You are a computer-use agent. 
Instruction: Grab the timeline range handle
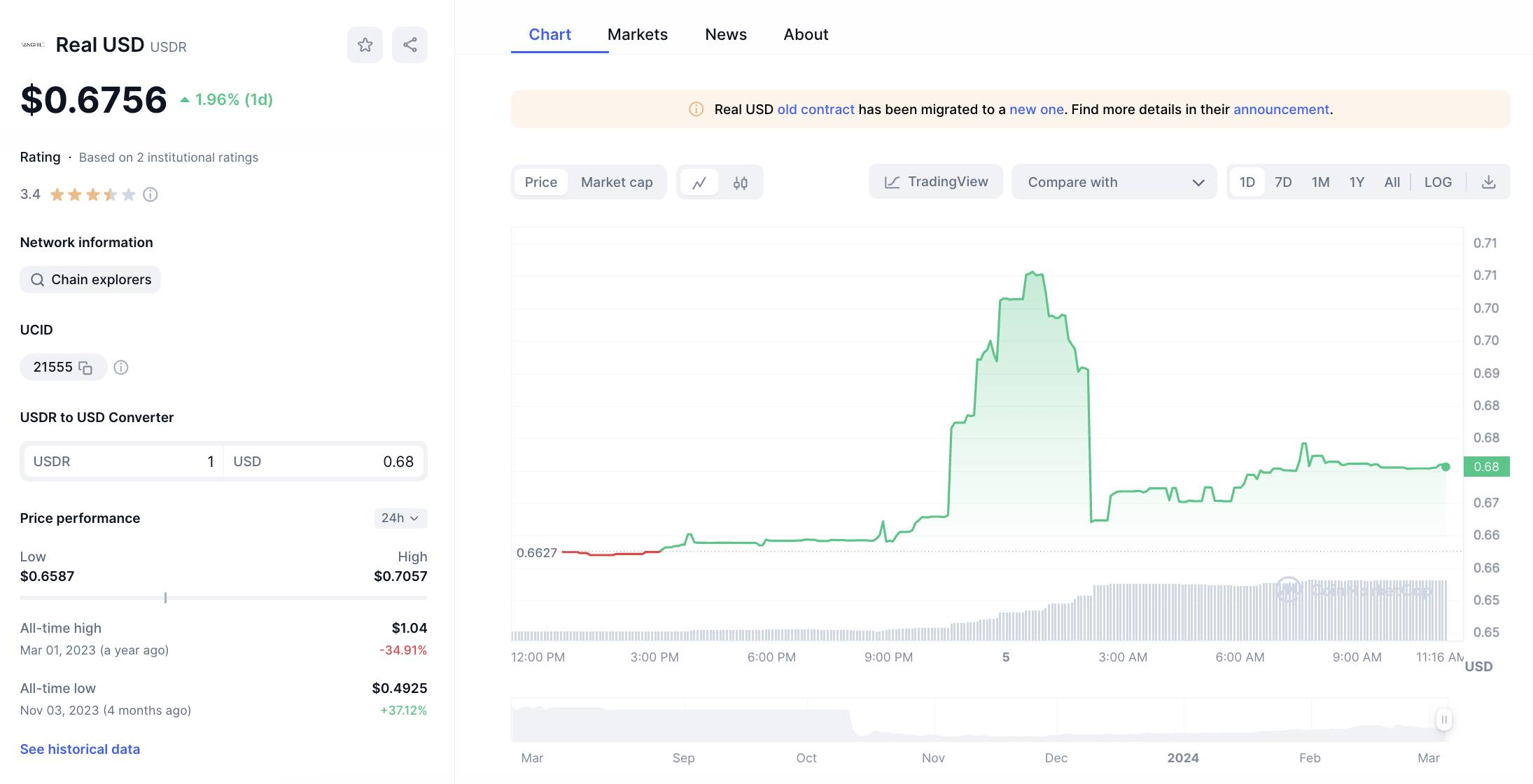(1443, 720)
